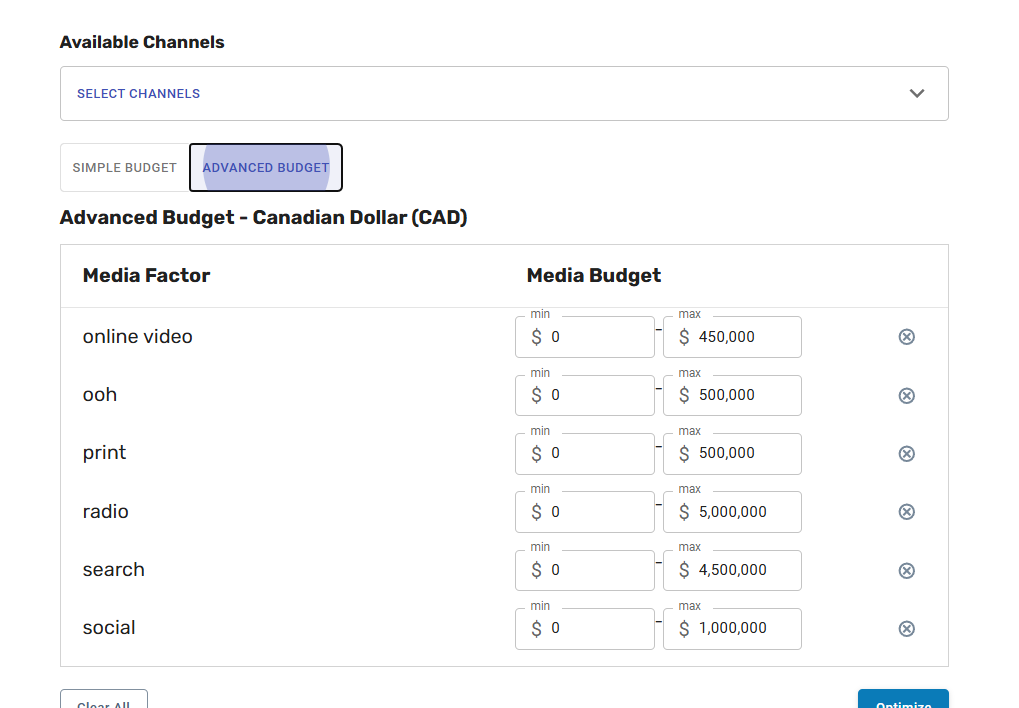Edit radio min budget field
The width and height of the screenshot is (1019, 708).
[x=585, y=512]
